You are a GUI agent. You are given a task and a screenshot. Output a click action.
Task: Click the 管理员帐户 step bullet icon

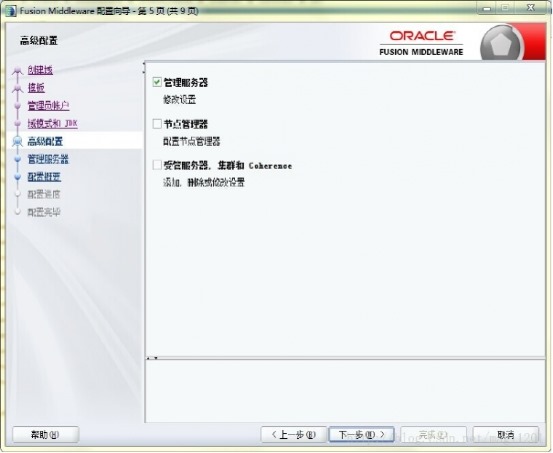[18, 106]
